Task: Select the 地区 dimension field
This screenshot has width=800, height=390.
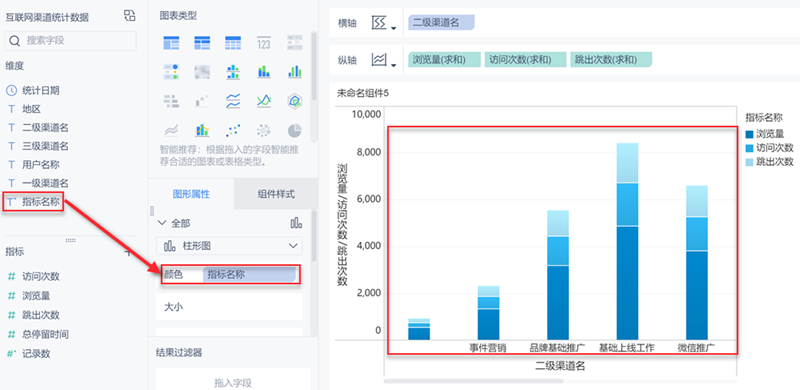Action: 31,109
